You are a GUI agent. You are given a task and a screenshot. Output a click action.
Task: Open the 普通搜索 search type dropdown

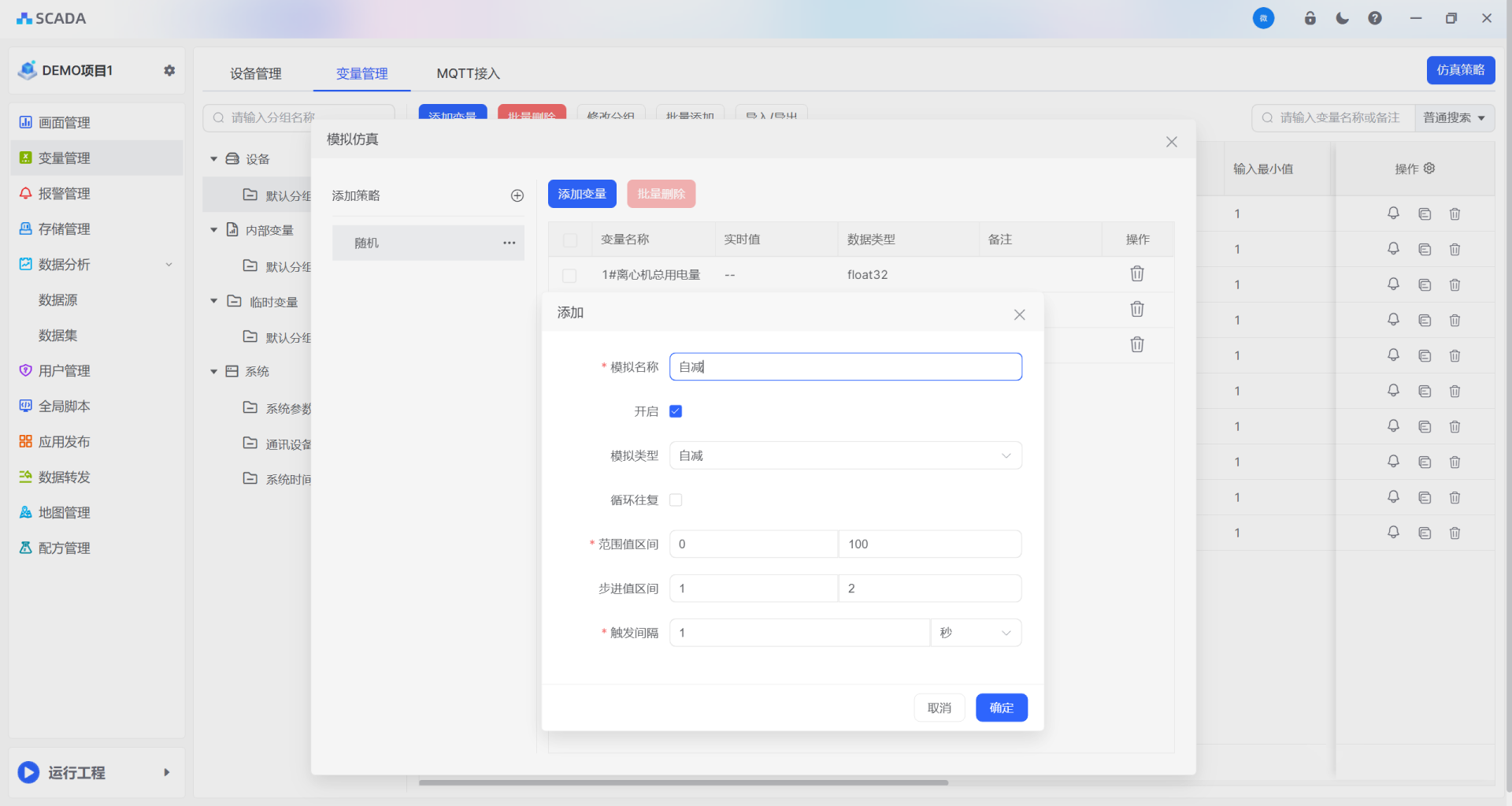point(1454,118)
